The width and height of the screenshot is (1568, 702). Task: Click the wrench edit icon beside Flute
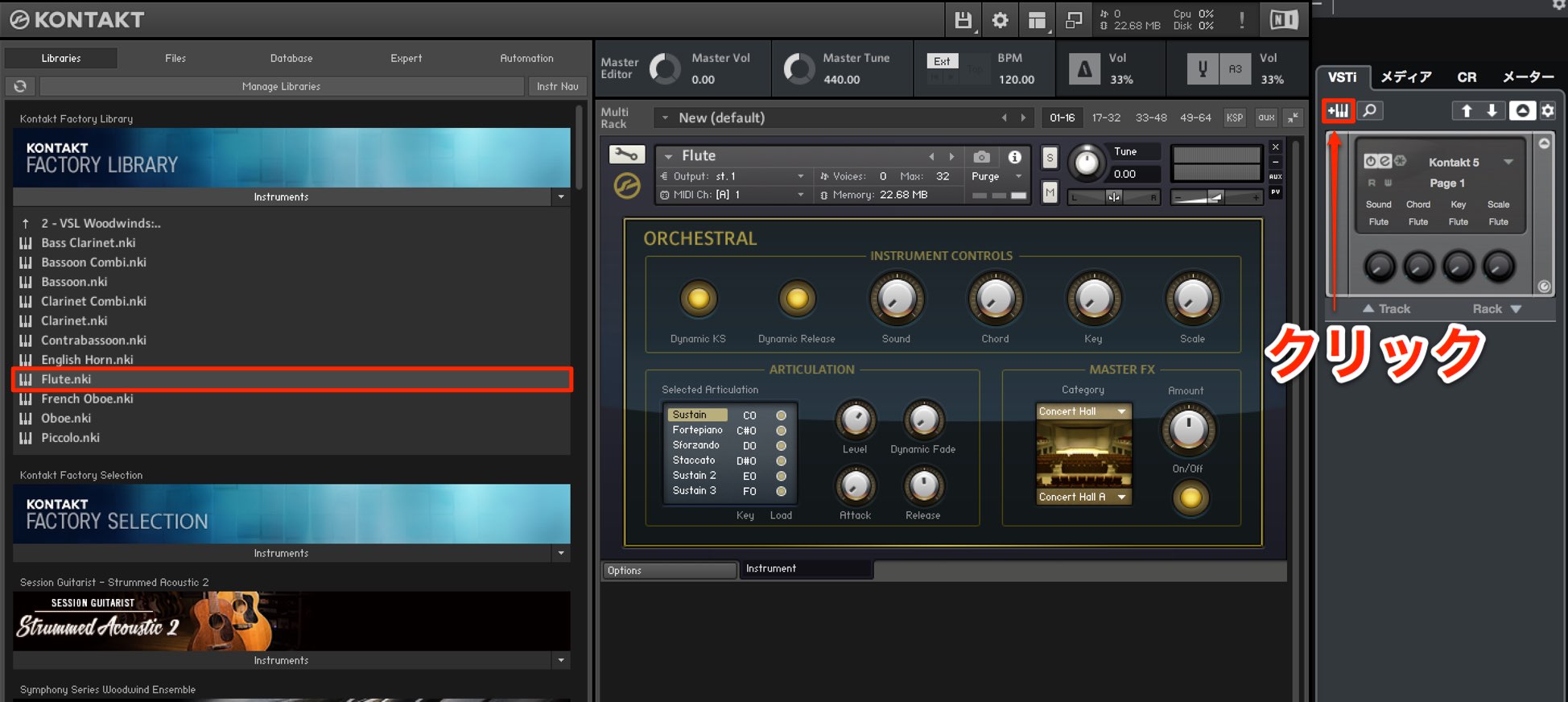(626, 155)
